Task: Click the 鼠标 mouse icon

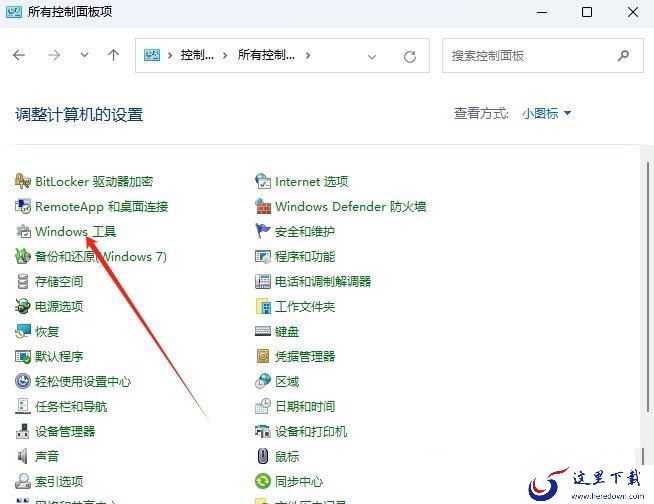Action: 263,456
